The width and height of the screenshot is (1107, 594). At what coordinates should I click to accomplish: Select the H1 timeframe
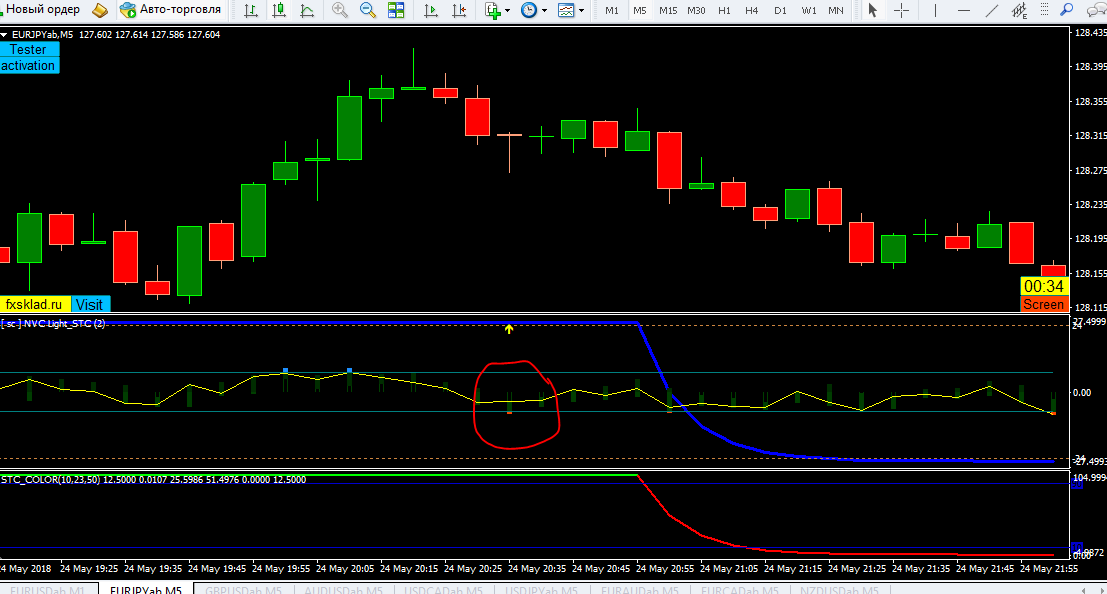724,11
